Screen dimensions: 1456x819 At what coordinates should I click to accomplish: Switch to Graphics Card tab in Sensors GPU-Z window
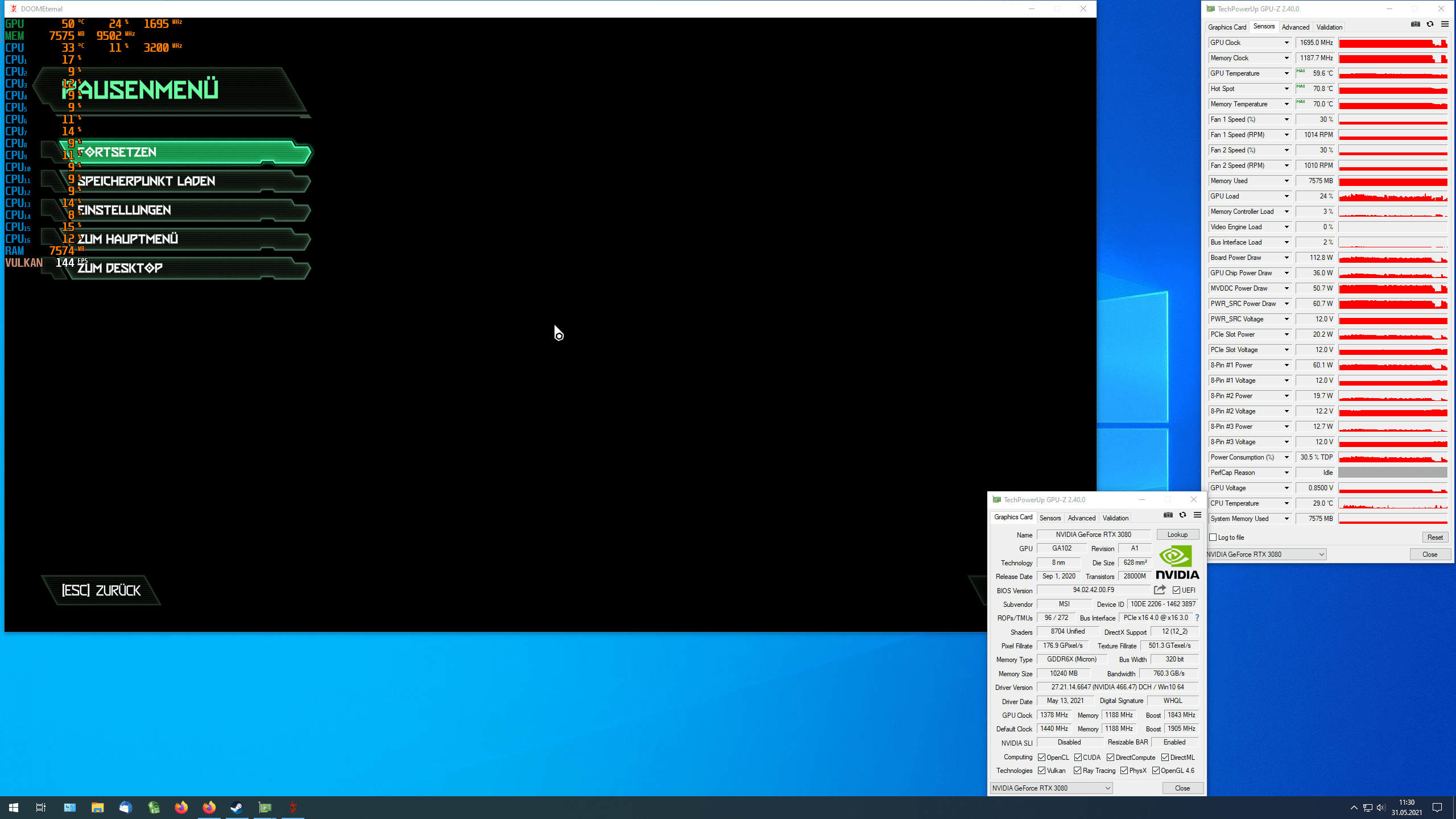[1227, 27]
